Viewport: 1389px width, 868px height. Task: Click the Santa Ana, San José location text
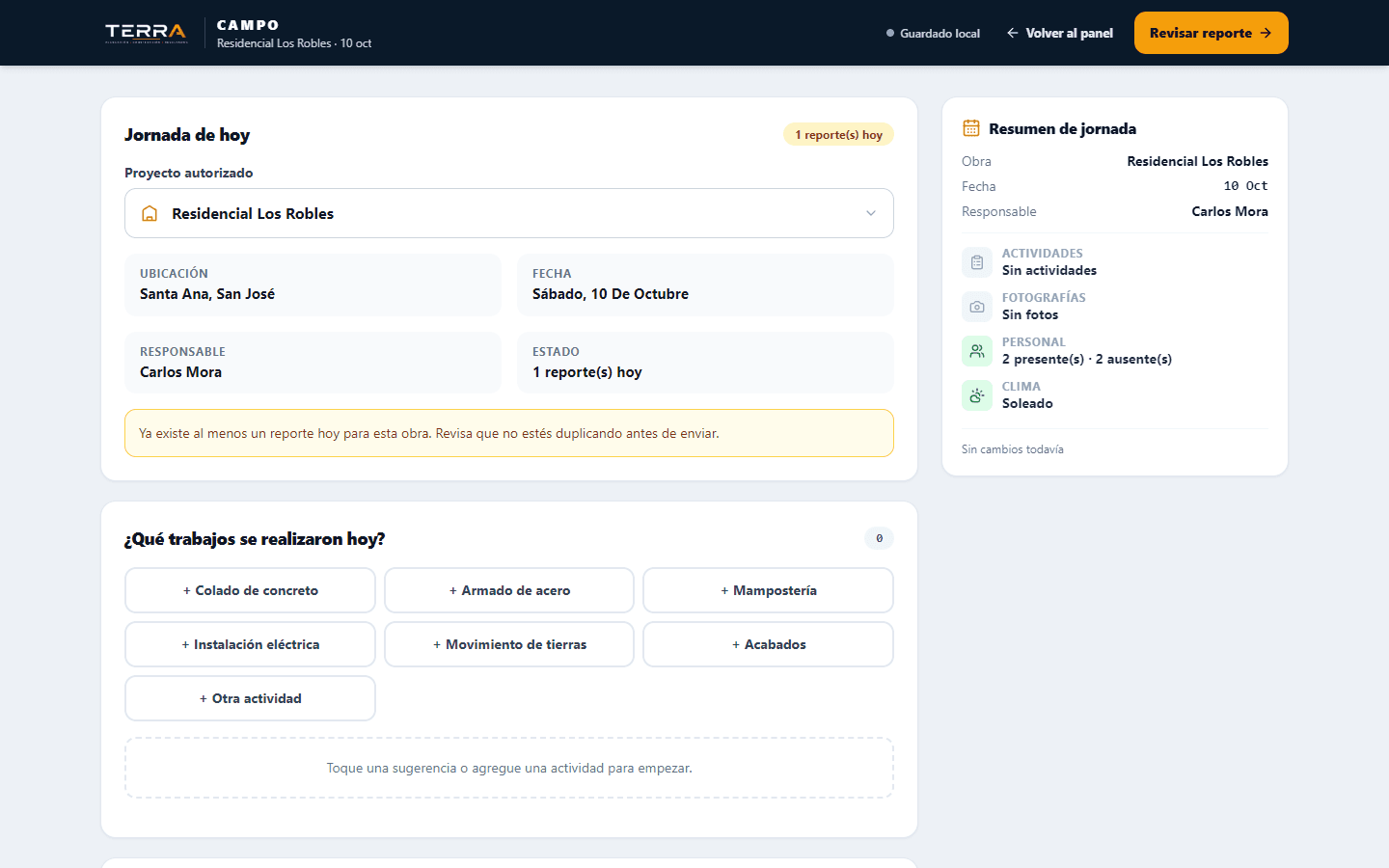pos(207,294)
